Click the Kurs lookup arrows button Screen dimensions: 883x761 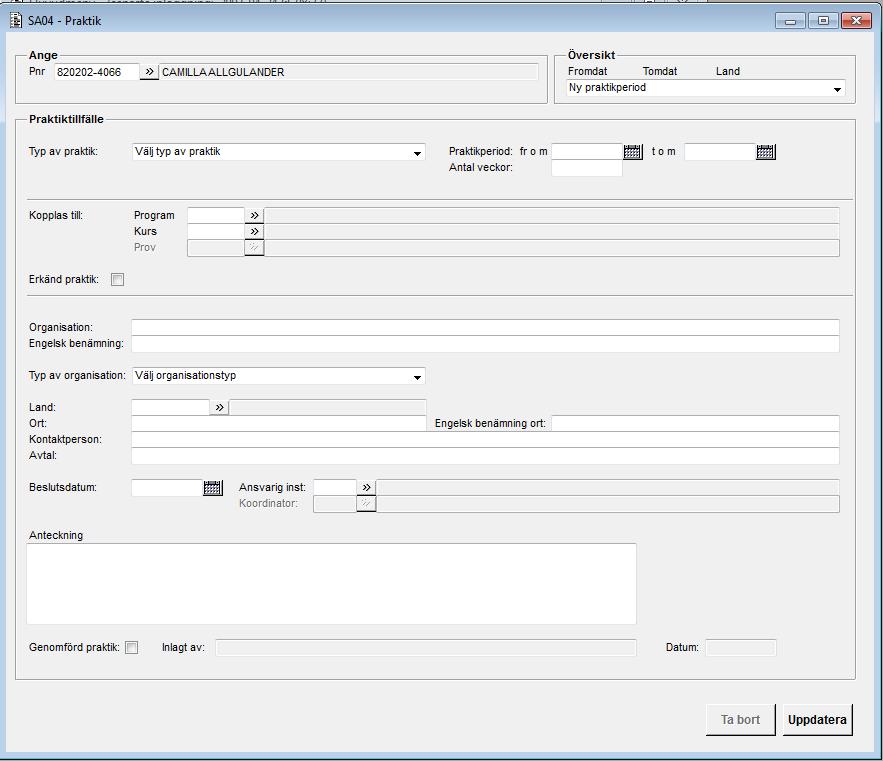[x=255, y=232]
